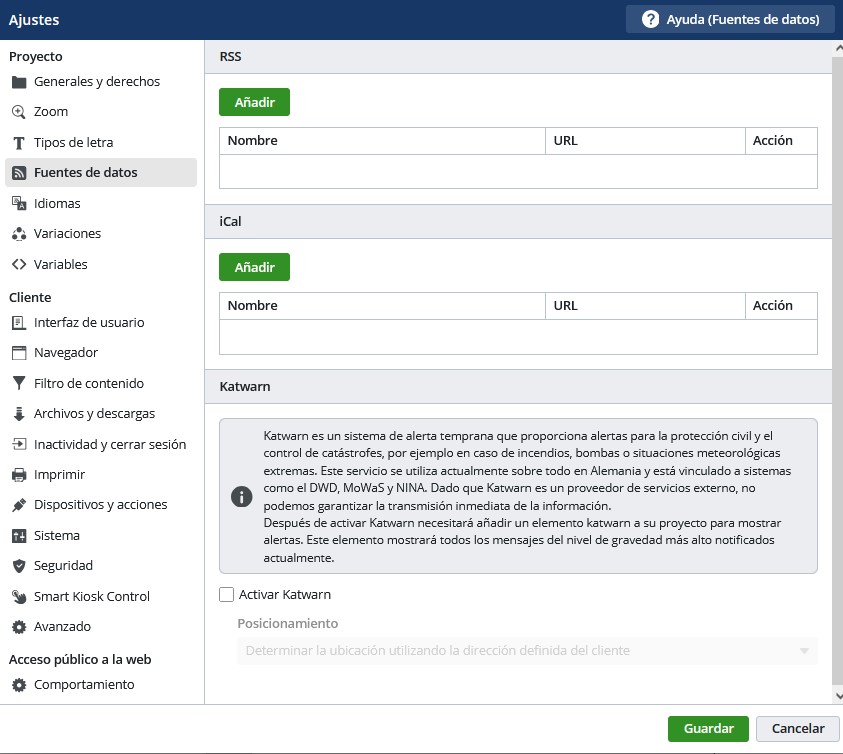Click the Idiomas translation icon
843x754 pixels.
18,203
